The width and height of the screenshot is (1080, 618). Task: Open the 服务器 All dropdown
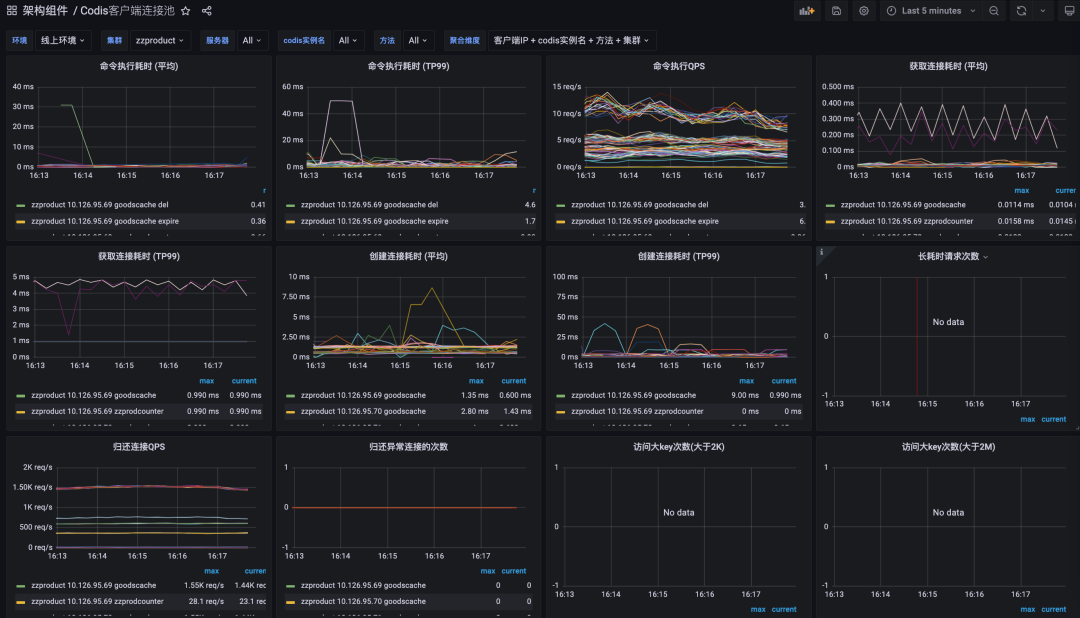tap(251, 41)
